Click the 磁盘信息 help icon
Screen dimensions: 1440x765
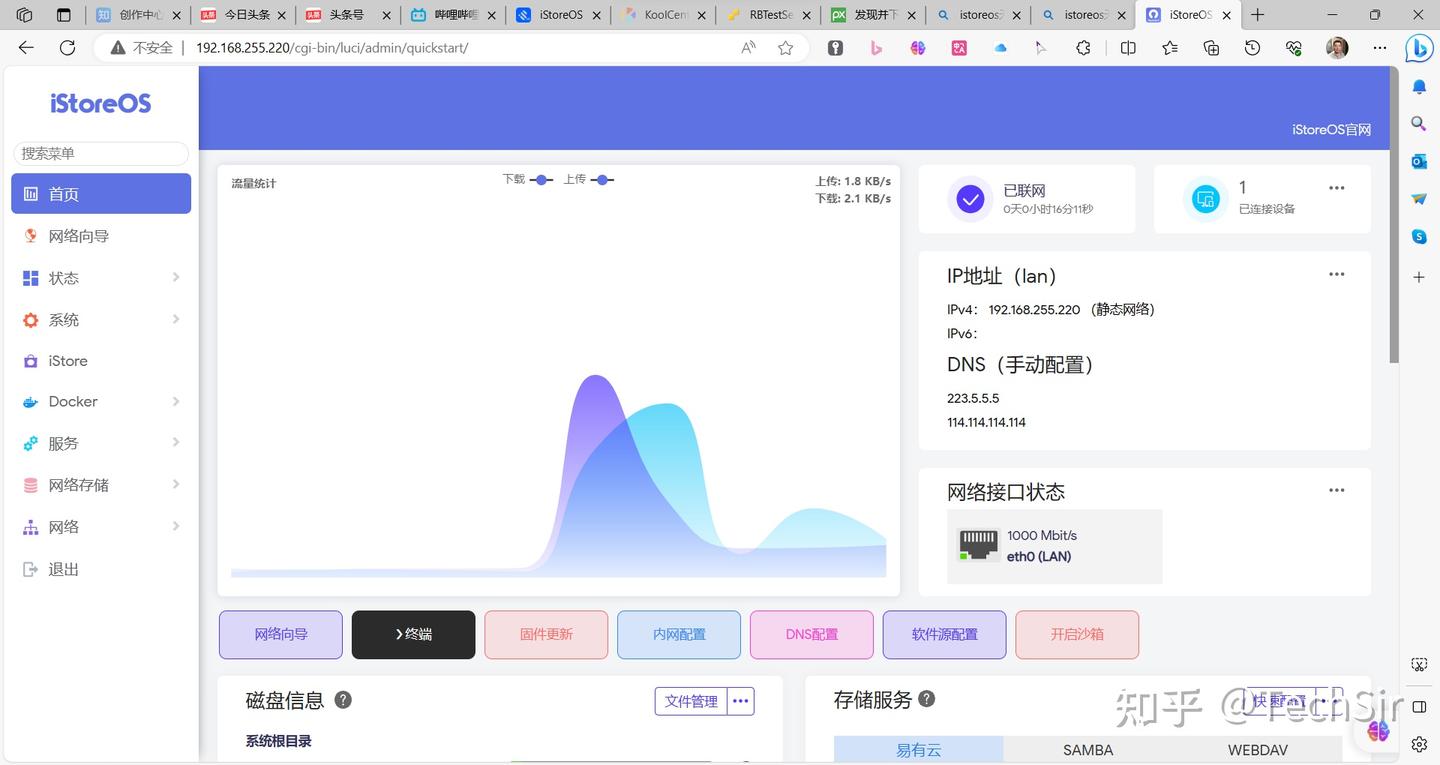pyautogui.click(x=343, y=700)
